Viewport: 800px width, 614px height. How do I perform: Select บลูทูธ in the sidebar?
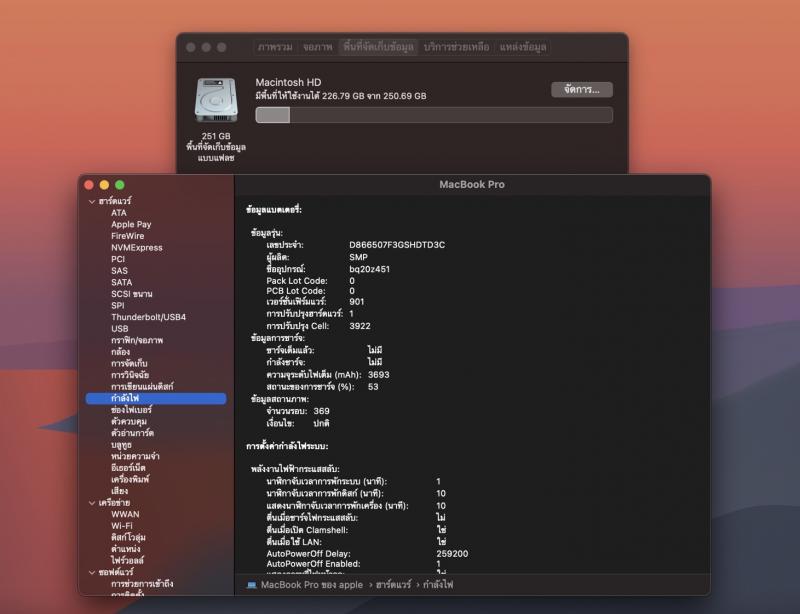pos(121,445)
